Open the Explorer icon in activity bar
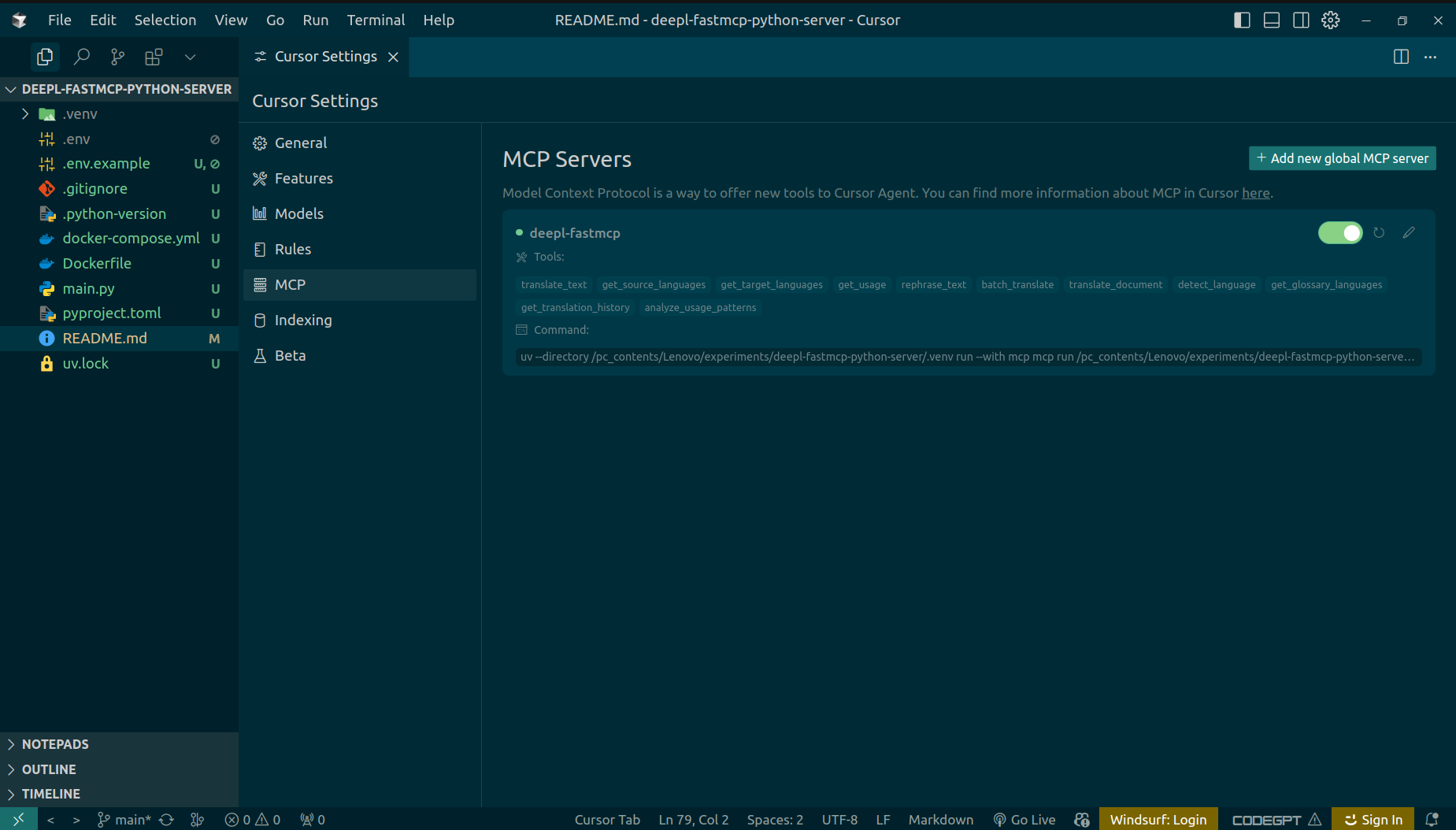The image size is (1456, 830). tap(44, 57)
